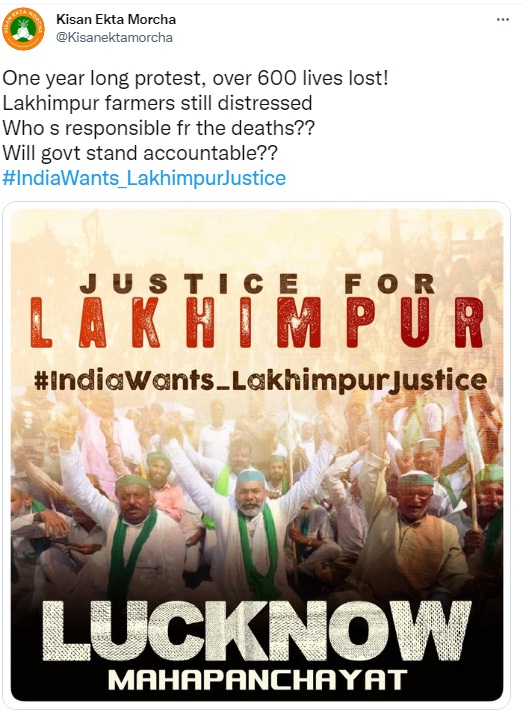
Task: Click the large 'LUCKNOW' text on poster
Action: tap(256, 631)
